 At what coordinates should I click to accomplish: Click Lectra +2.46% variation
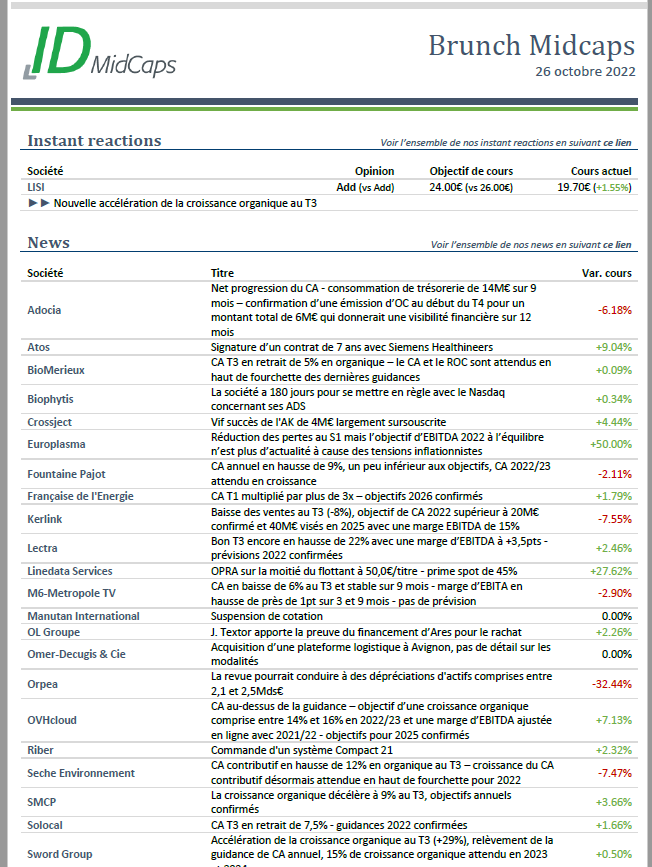pos(613,549)
